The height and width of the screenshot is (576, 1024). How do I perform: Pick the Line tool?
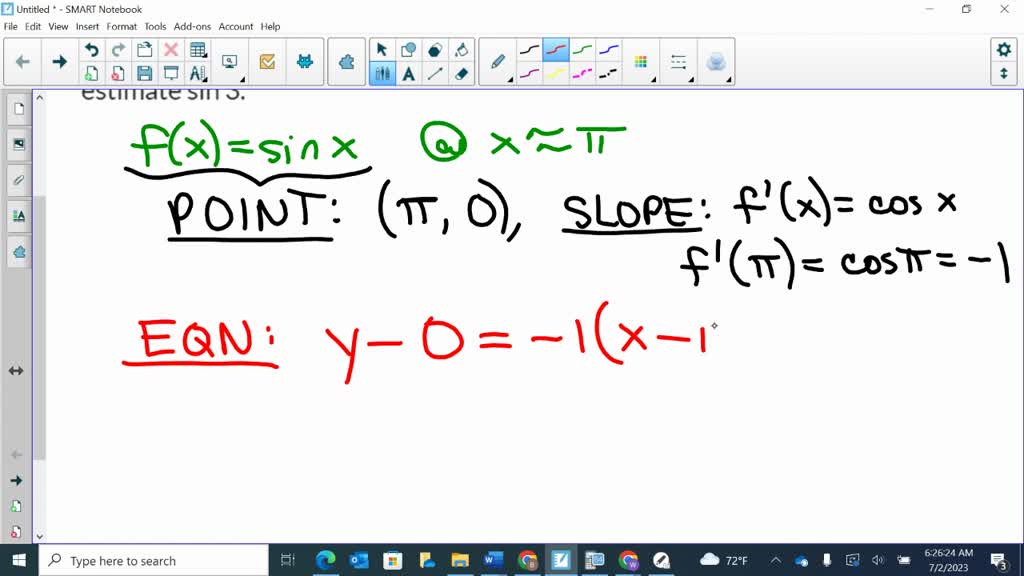coord(434,72)
